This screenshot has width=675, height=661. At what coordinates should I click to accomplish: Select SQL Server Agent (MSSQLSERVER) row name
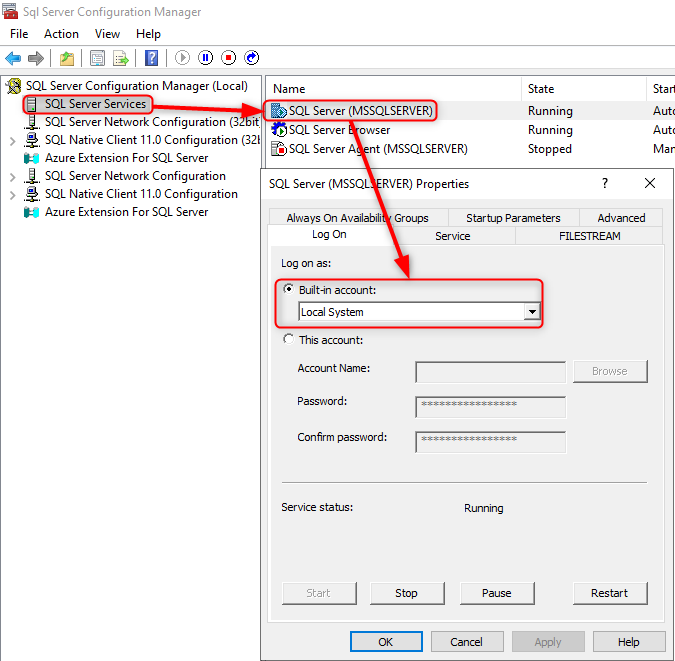378,149
